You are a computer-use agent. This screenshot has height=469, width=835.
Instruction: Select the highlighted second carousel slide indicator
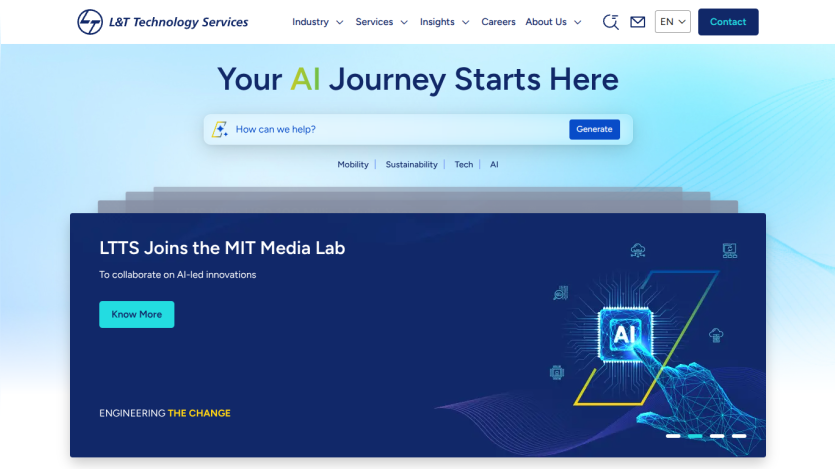(695, 436)
